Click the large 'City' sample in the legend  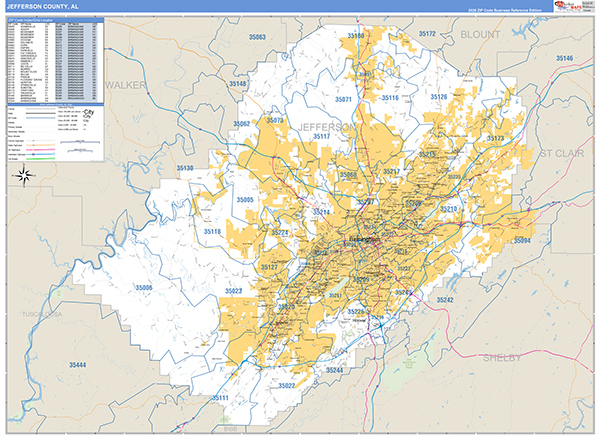[89, 112]
